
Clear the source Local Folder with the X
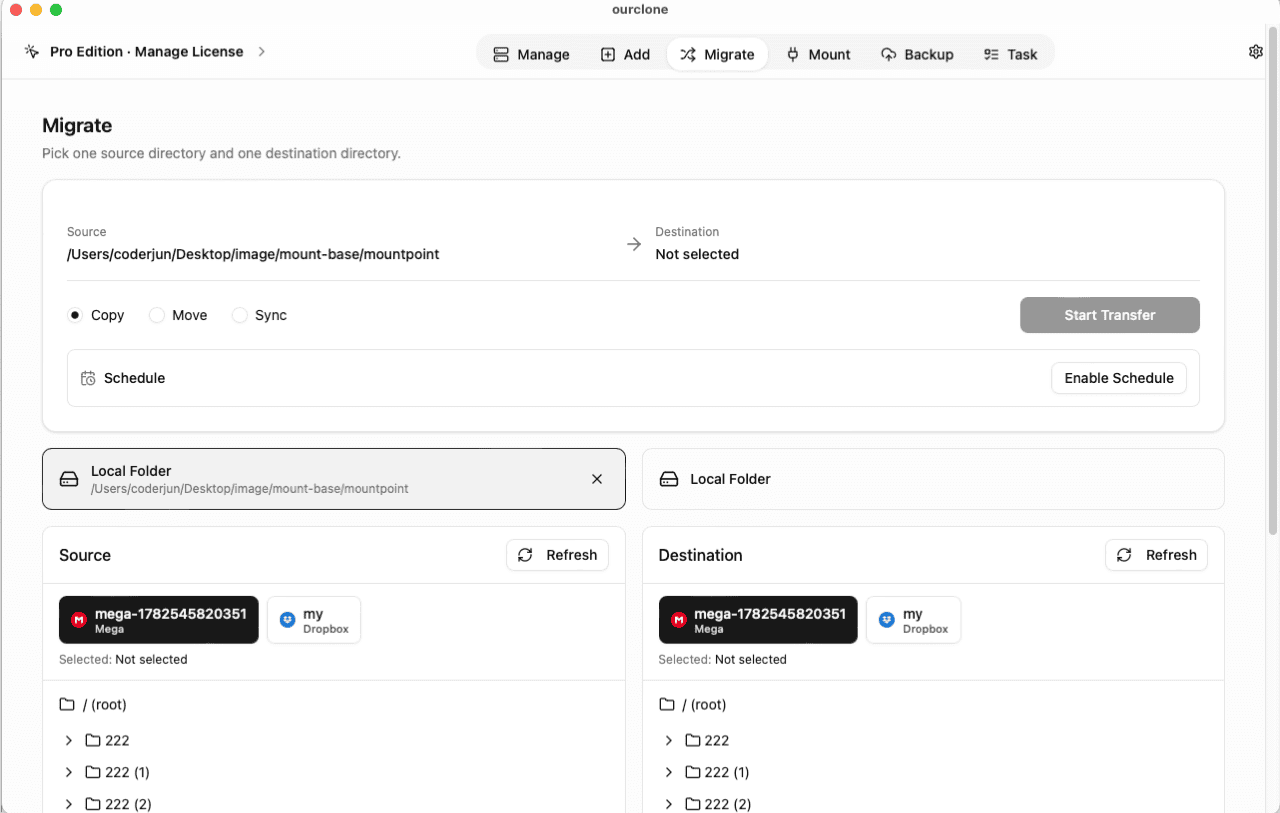pyautogui.click(x=597, y=479)
